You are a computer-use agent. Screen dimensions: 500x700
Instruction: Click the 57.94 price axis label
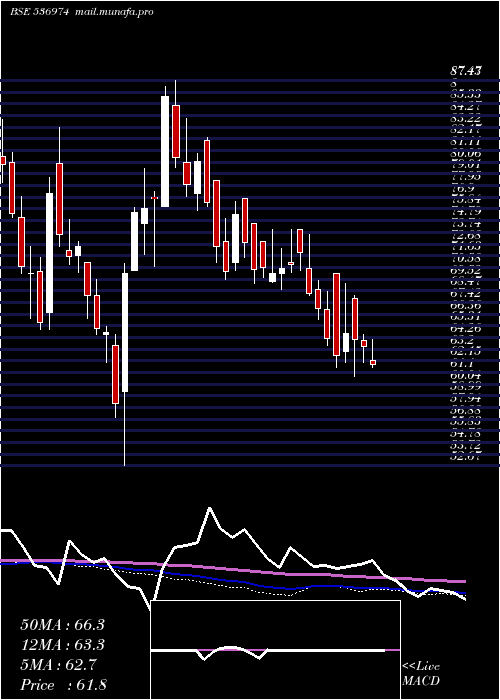(465, 400)
